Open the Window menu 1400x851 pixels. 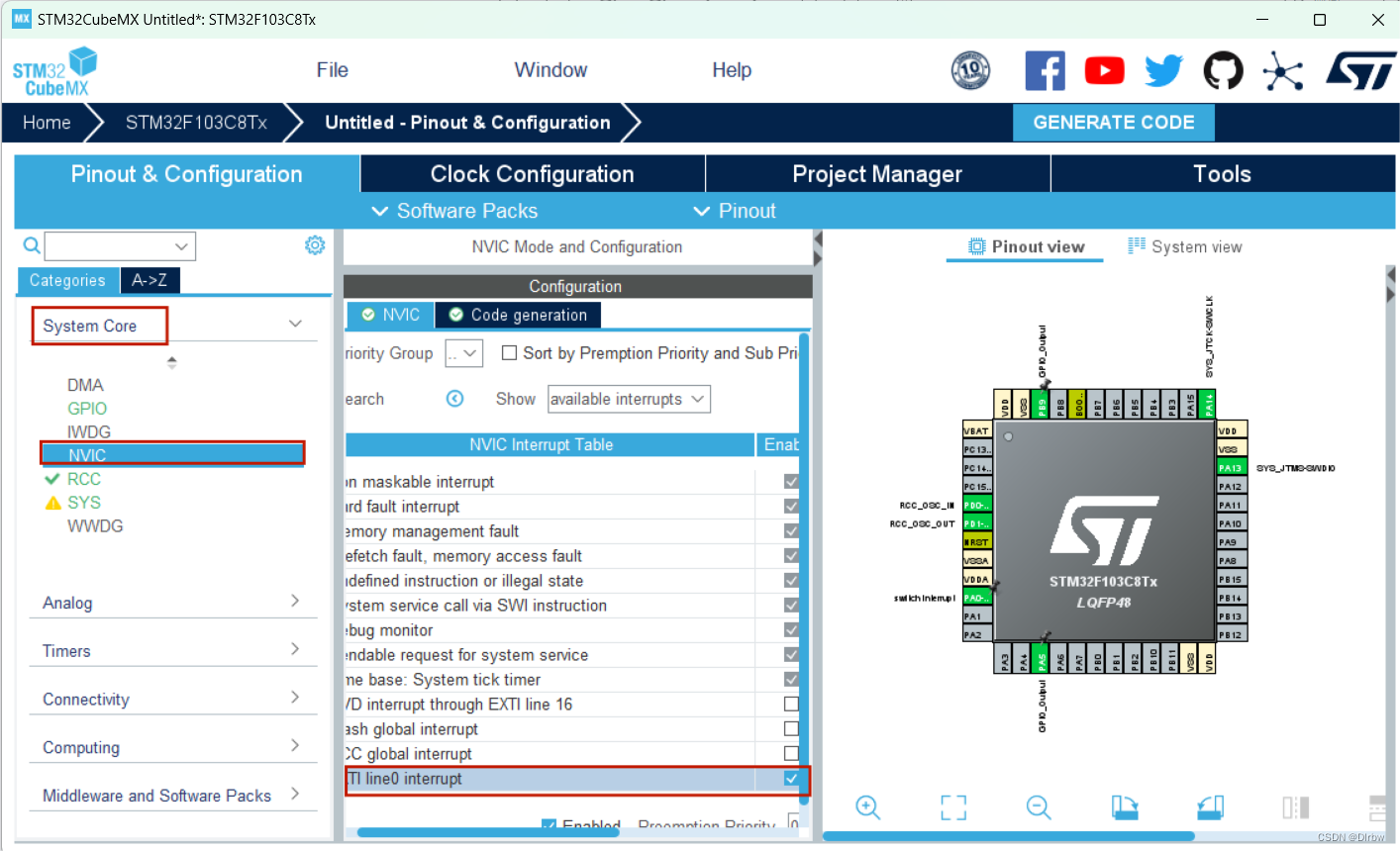[x=550, y=70]
